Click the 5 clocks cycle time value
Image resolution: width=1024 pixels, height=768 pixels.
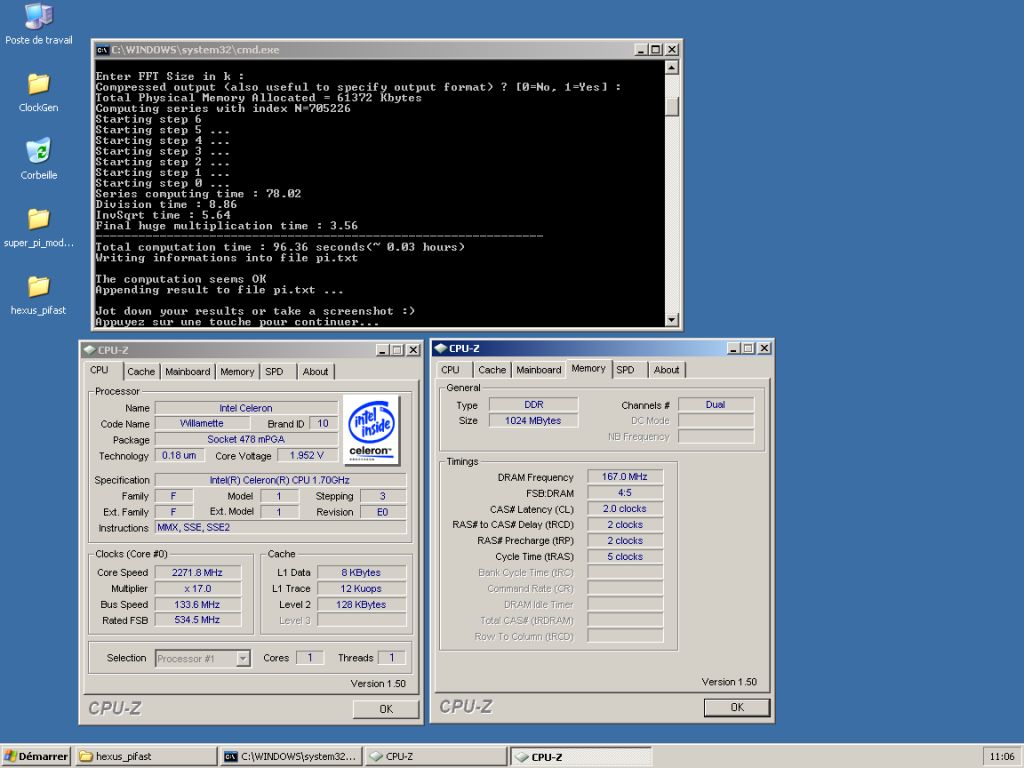tap(625, 556)
